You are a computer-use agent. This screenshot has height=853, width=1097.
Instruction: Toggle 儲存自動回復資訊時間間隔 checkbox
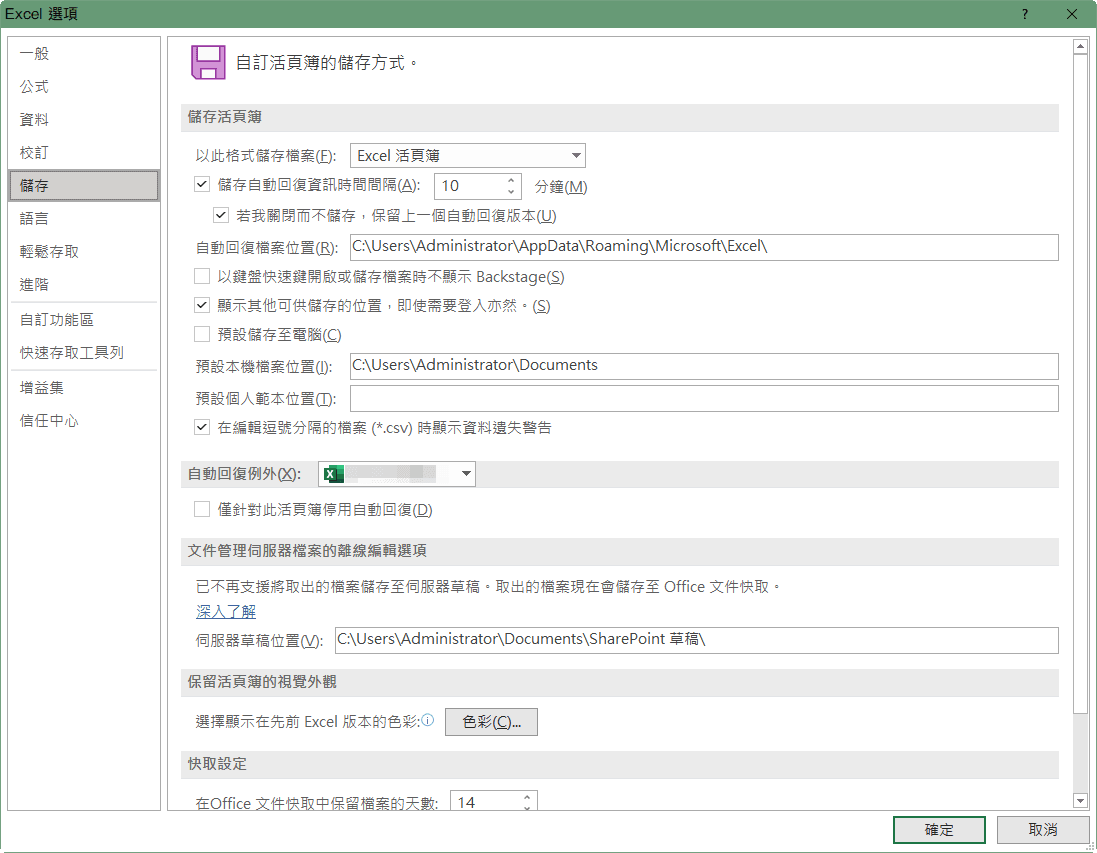202,185
